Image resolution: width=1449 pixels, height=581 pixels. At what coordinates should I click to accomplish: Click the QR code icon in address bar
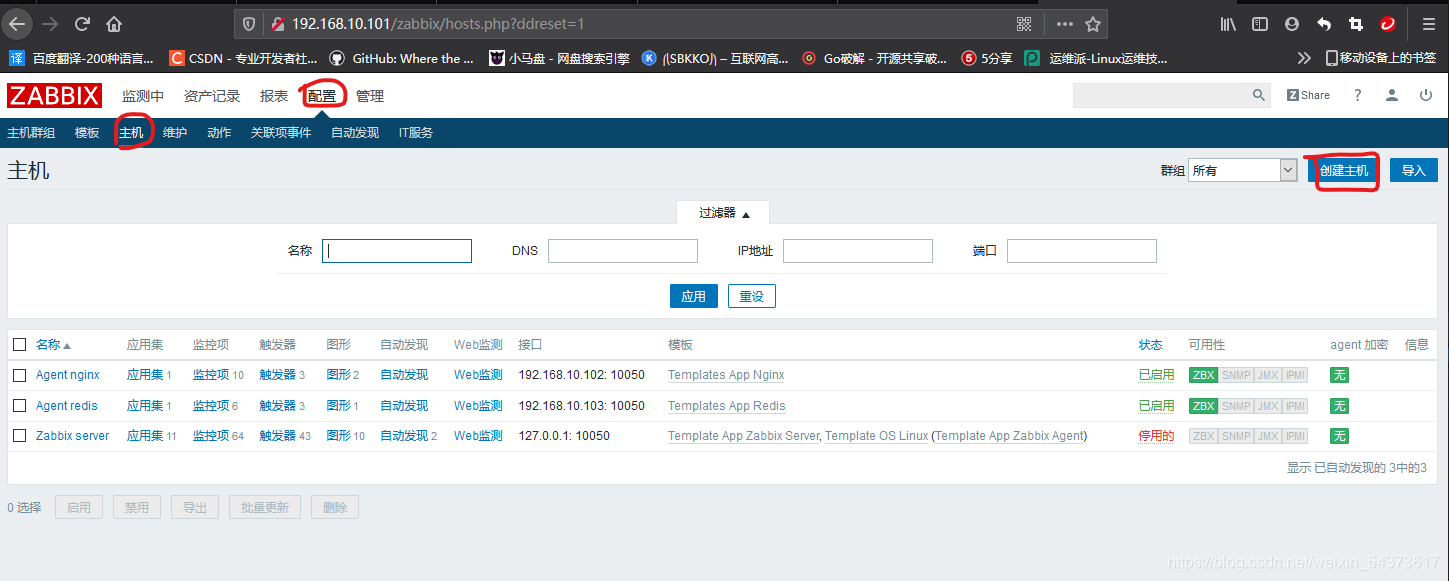pos(1024,24)
